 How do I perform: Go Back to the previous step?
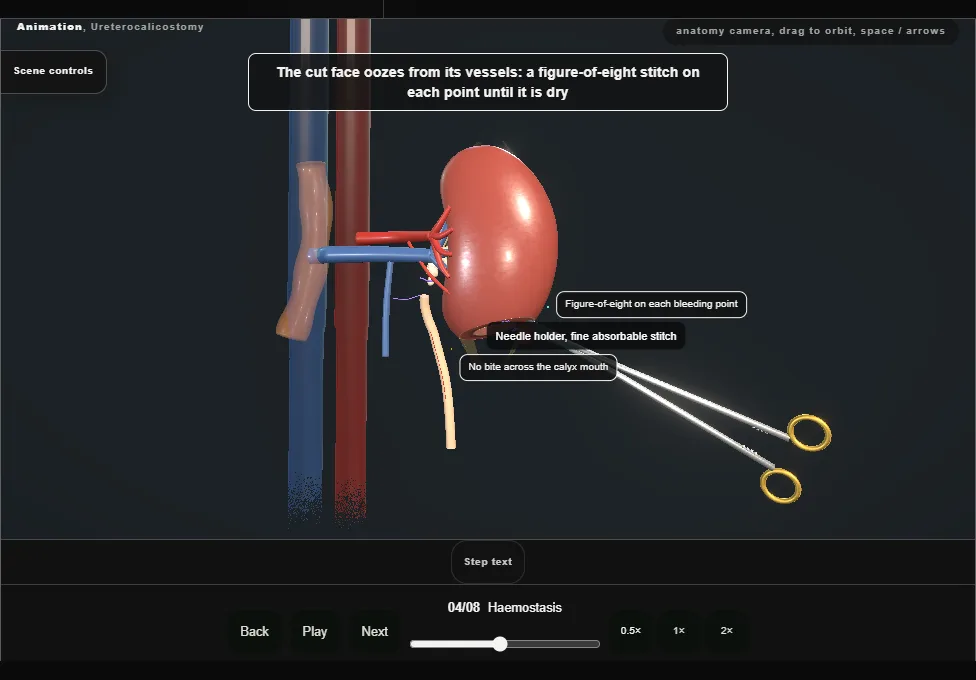255,631
